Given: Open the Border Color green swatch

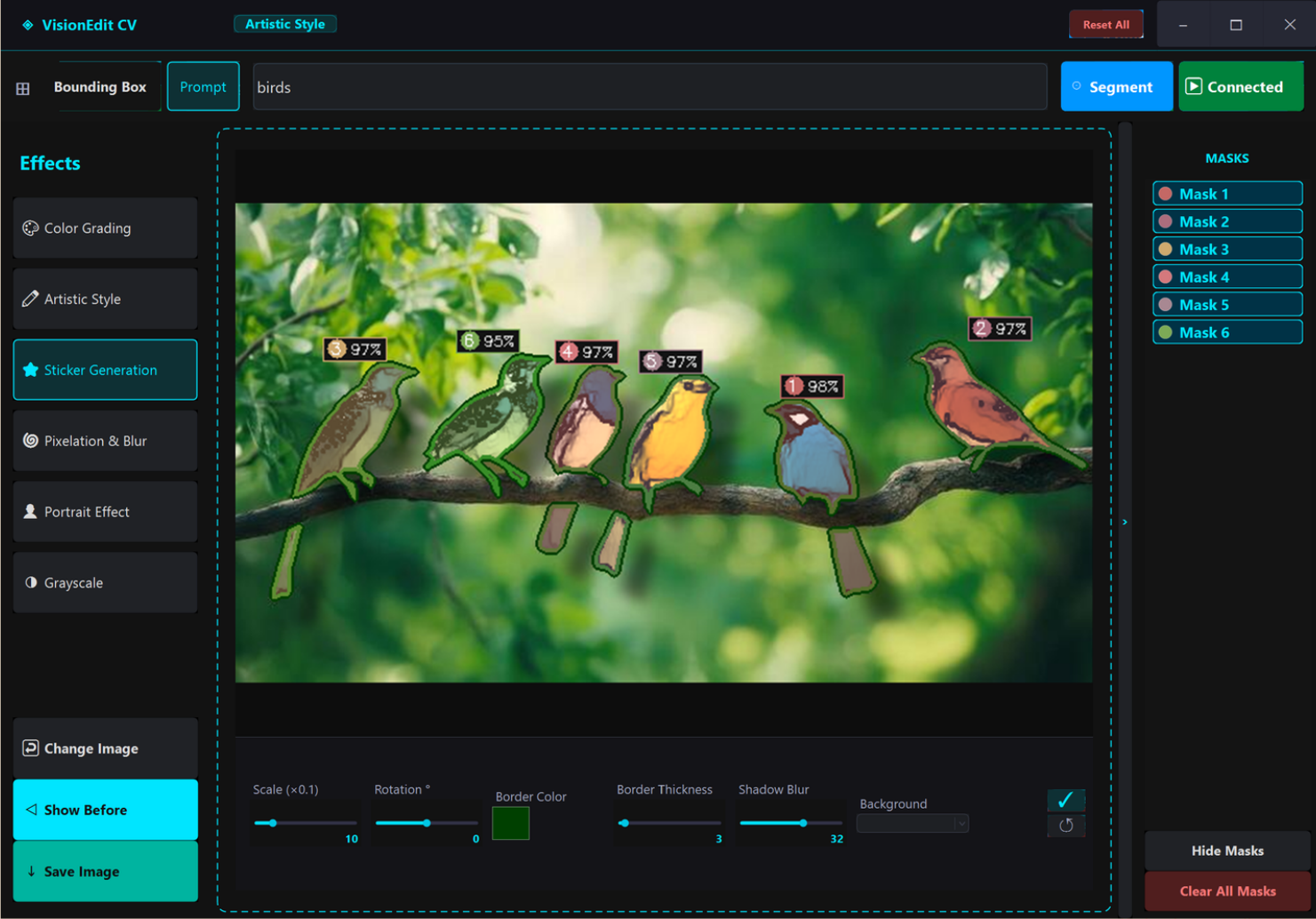Looking at the screenshot, I should pos(511,823).
